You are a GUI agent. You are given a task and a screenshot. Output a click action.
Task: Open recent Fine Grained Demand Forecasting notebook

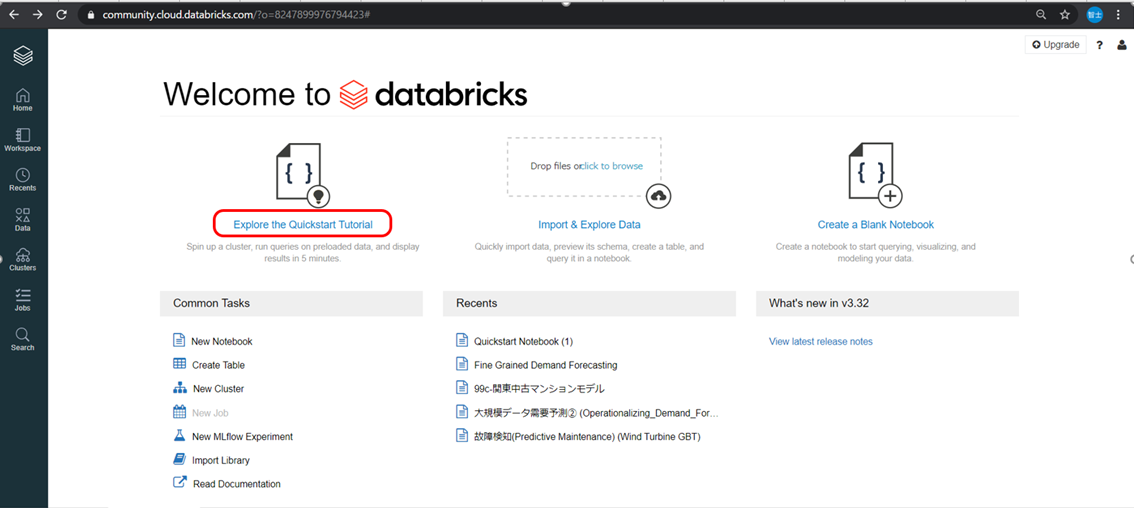click(545, 365)
